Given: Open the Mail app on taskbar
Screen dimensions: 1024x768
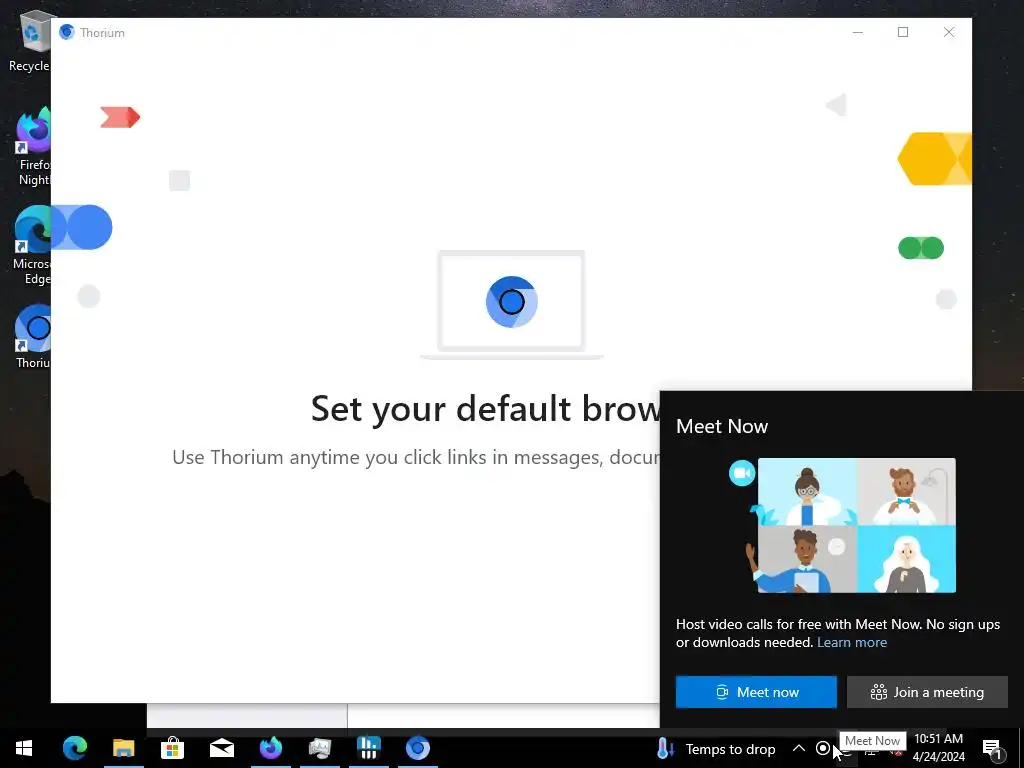Looking at the screenshot, I should tap(221, 748).
